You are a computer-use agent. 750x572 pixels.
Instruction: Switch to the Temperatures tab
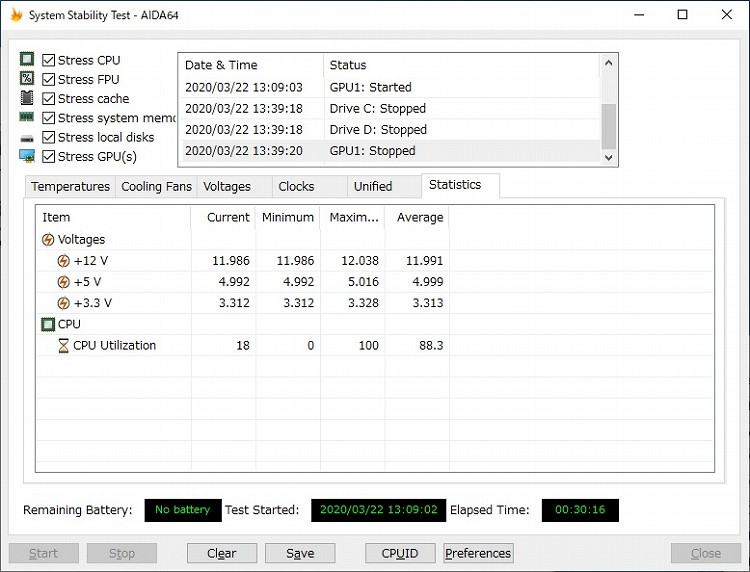70,186
